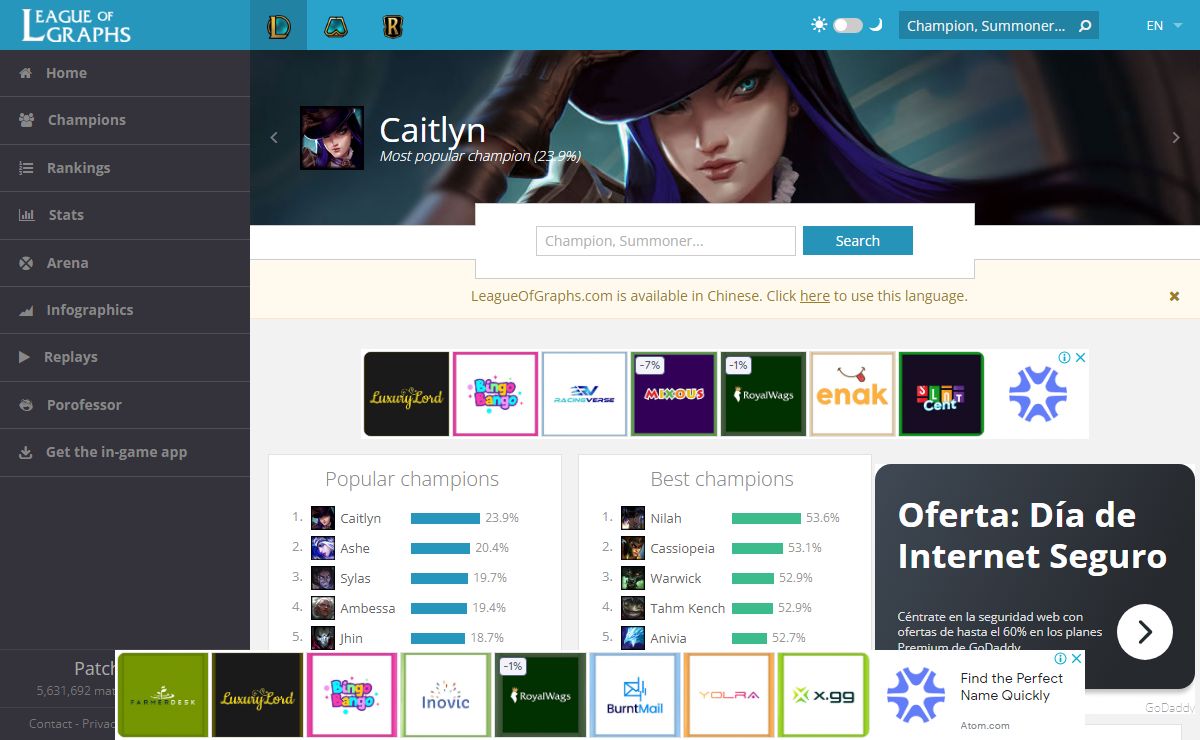
Task: Open Infographics in the sidebar
Action: click(x=125, y=310)
